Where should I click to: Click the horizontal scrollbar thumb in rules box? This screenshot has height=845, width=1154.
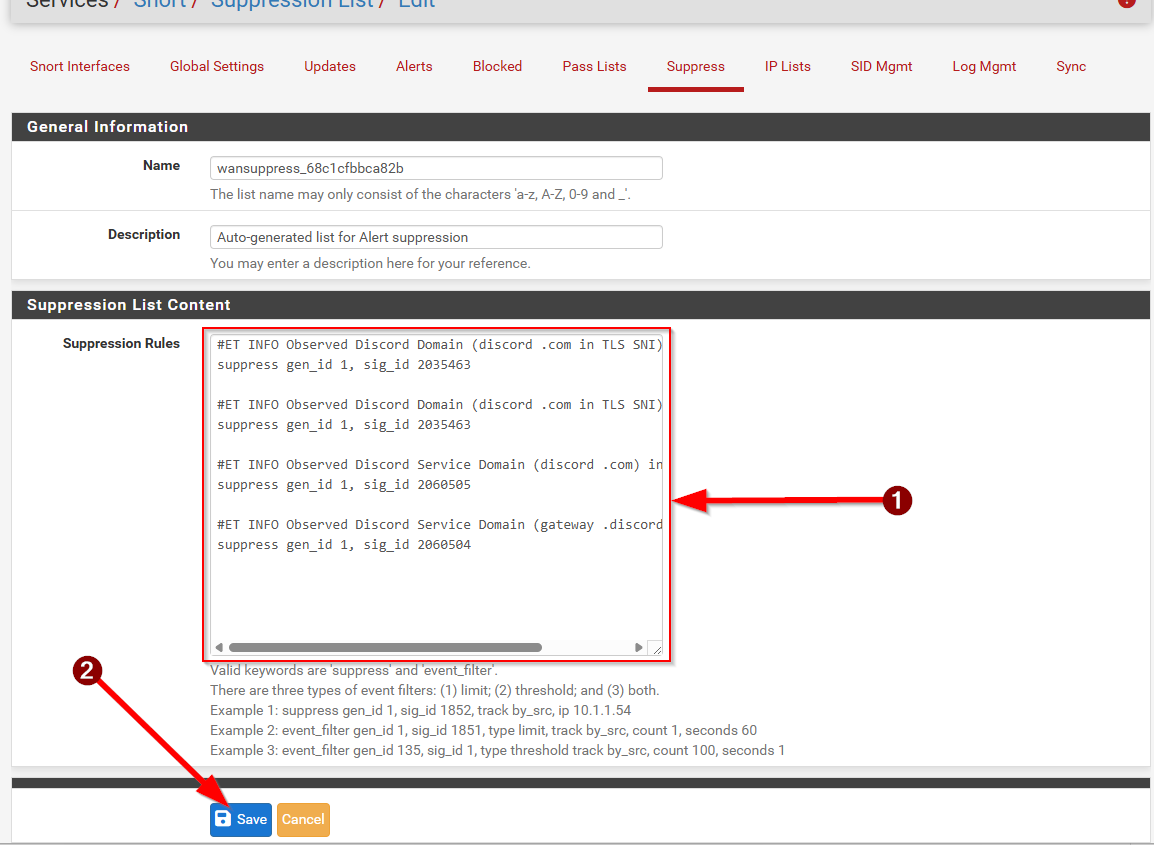[385, 648]
